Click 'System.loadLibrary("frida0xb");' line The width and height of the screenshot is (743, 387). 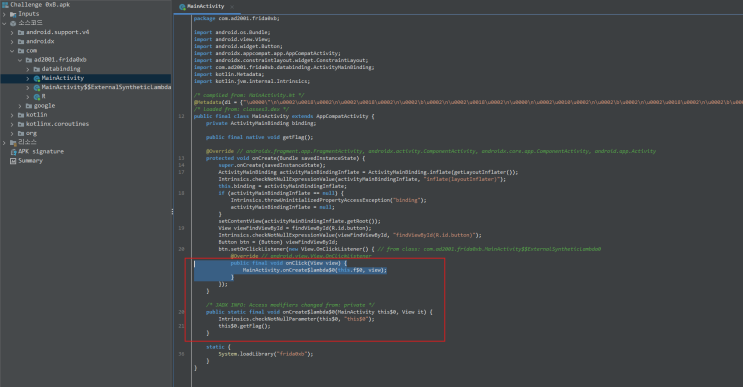pos(266,354)
